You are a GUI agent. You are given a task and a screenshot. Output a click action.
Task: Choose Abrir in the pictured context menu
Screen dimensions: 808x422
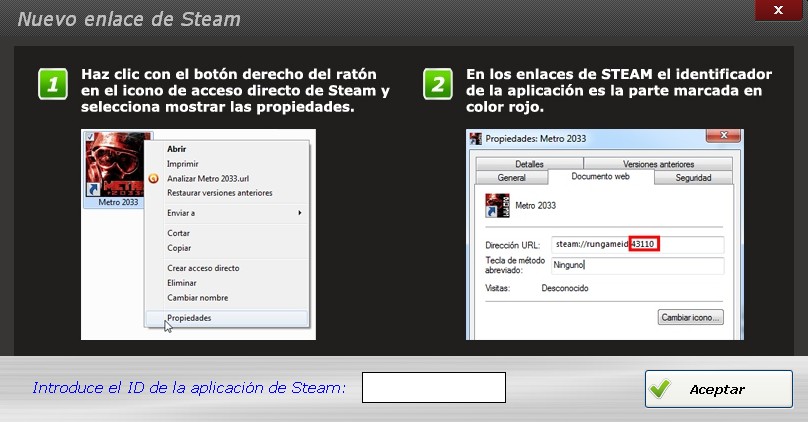tap(176, 149)
